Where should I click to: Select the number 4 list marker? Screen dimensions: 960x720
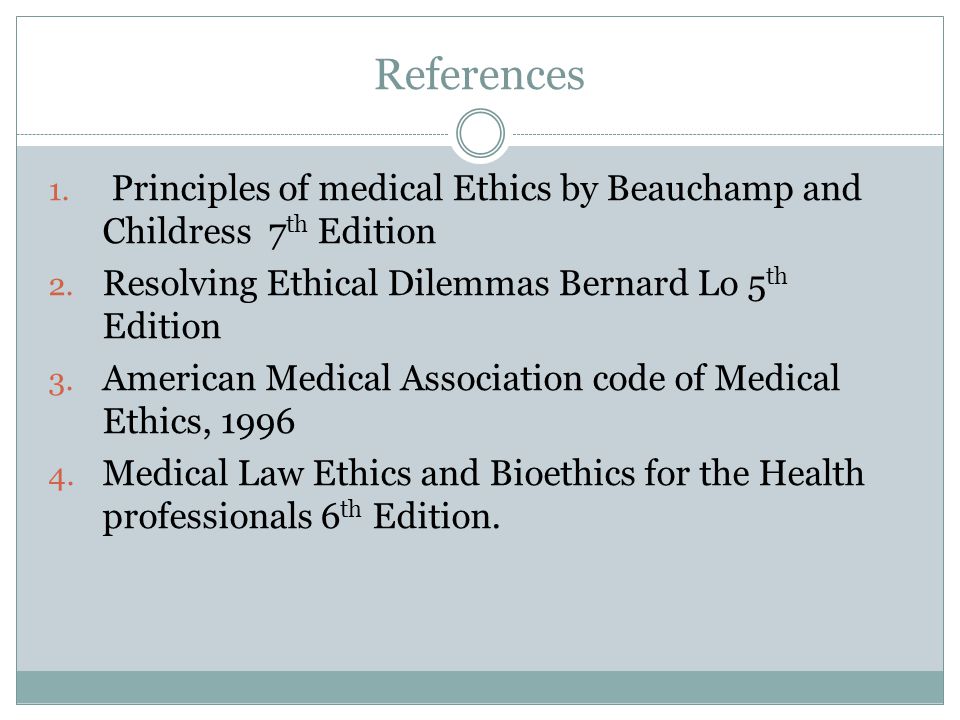pyautogui.click(x=61, y=478)
